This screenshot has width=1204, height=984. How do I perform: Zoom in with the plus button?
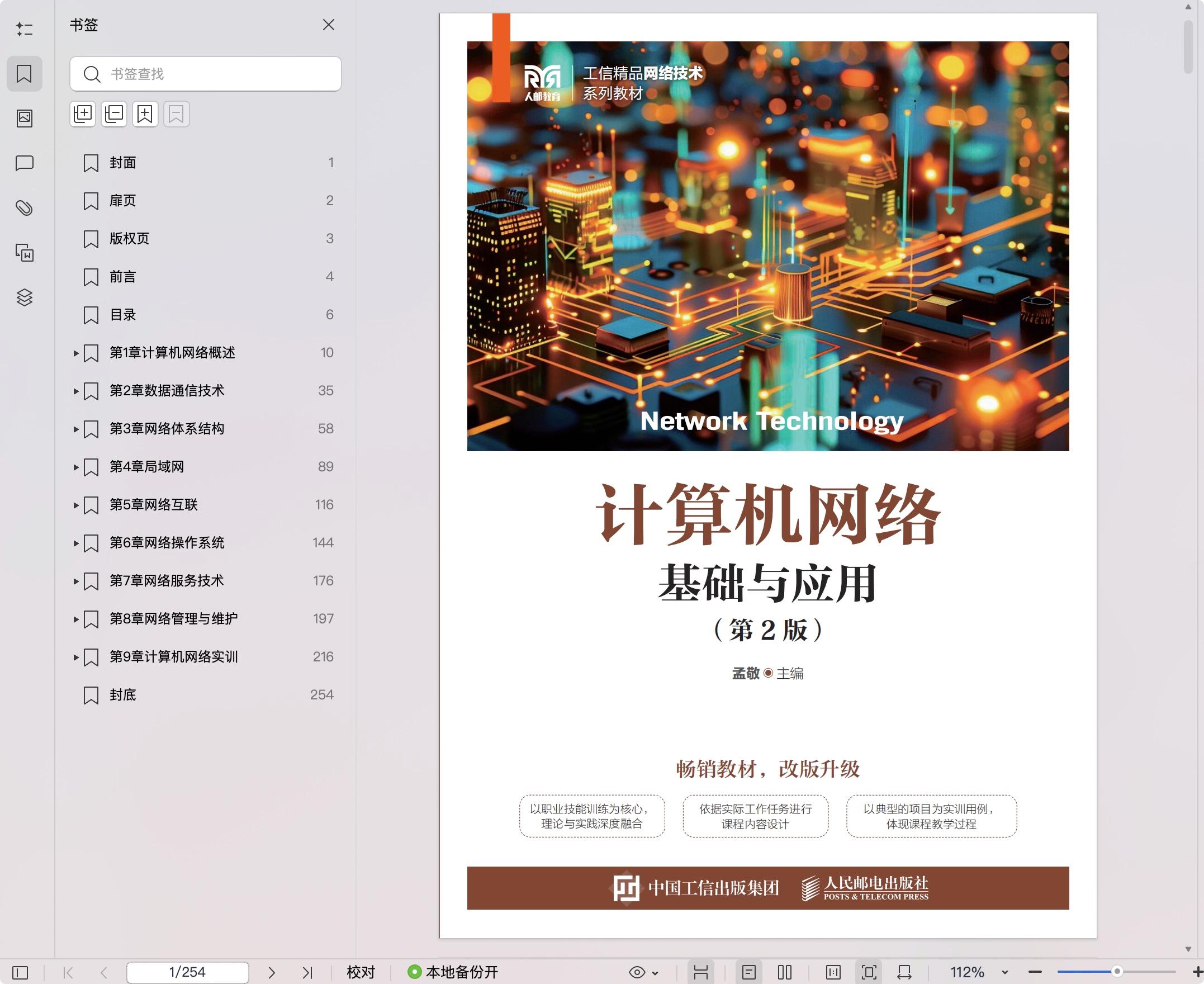coord(1197,972)
